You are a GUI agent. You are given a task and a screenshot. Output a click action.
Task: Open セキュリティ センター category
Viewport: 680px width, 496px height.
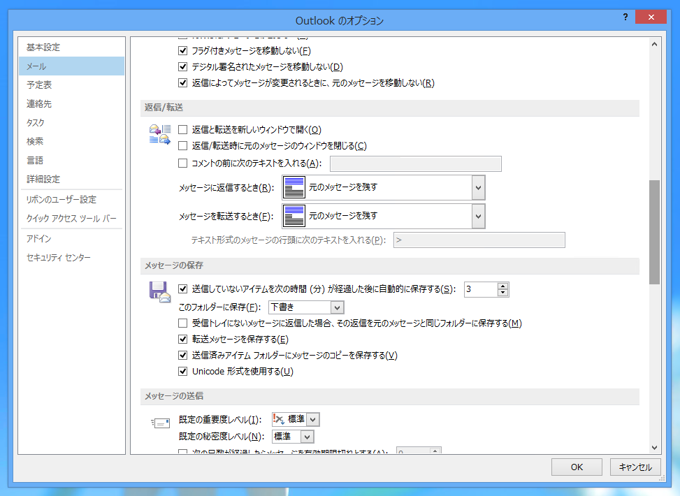point(72,258)
